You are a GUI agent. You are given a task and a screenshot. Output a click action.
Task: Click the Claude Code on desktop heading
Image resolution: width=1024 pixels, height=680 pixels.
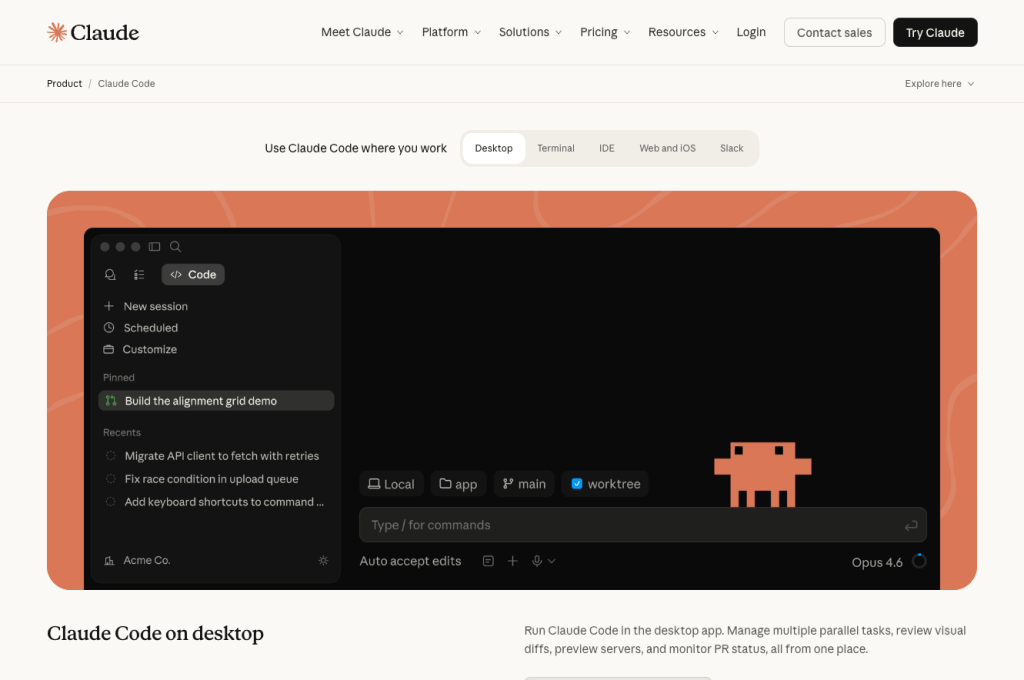[x=155, y=633]
